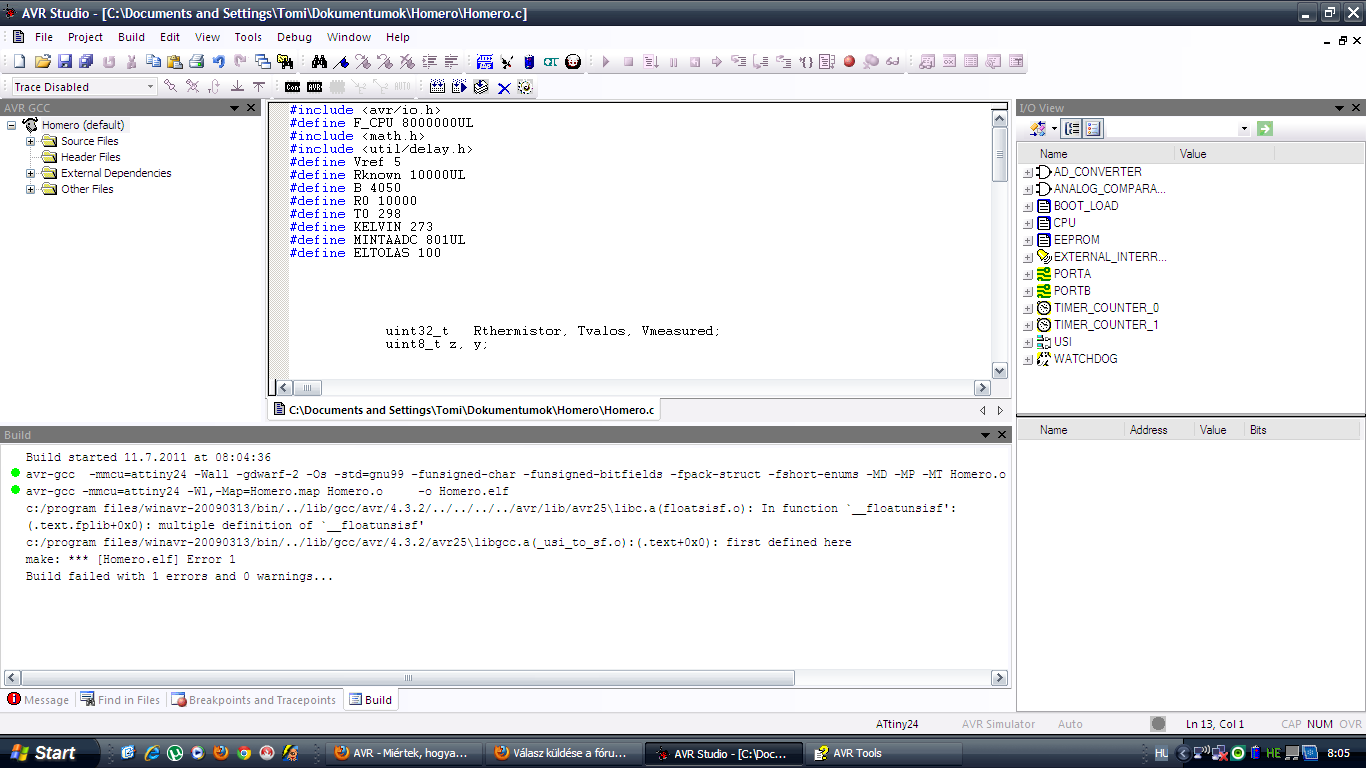Click the blue chip programmer icon
The height and width of the screenshot is (768, 1366).
tap(529, 62)
